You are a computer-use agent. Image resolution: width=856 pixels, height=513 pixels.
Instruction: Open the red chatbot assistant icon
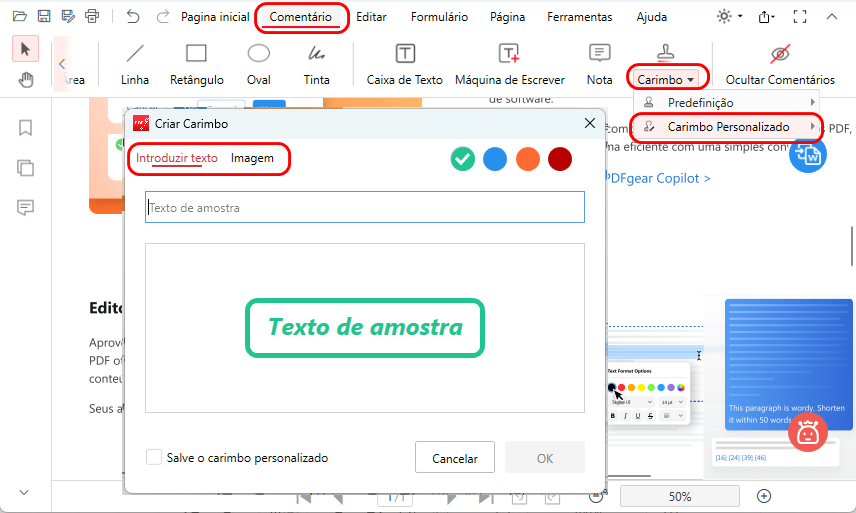point(807,433)
